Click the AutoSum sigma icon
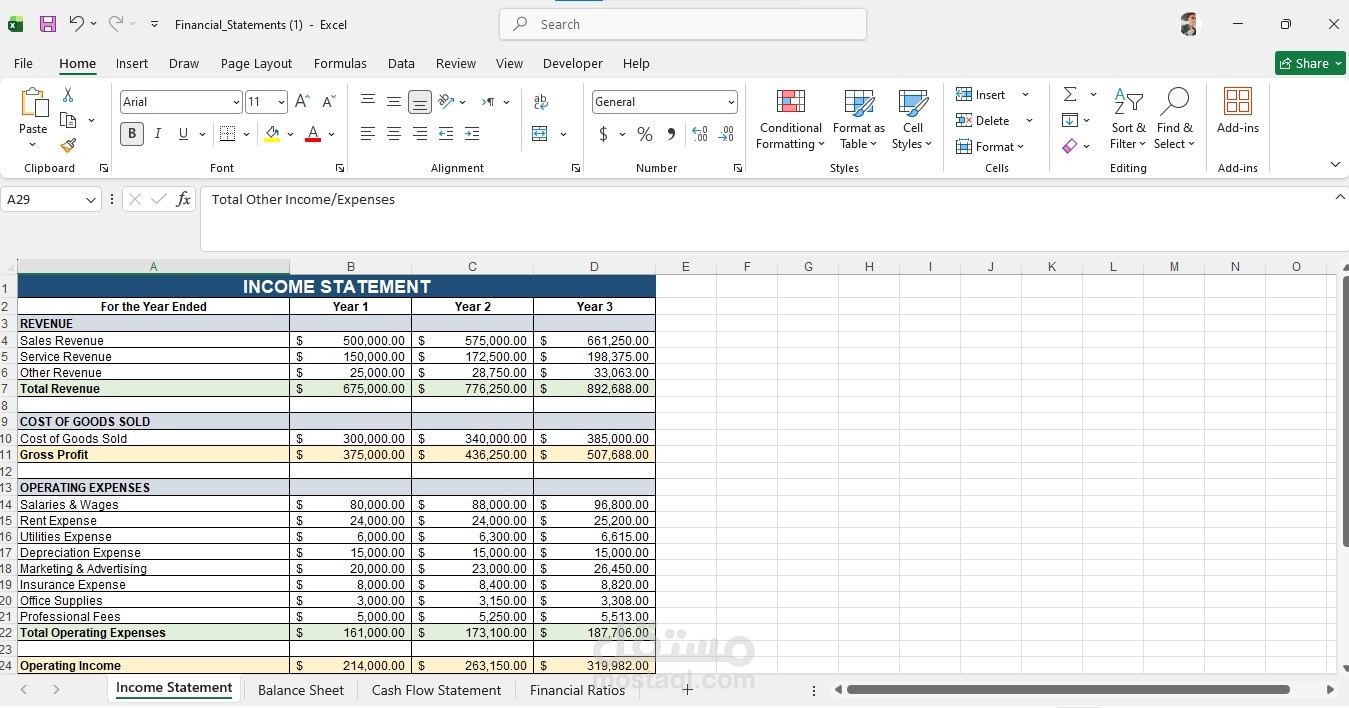This screenshot has width=1349, height=708. point(1070,94)
